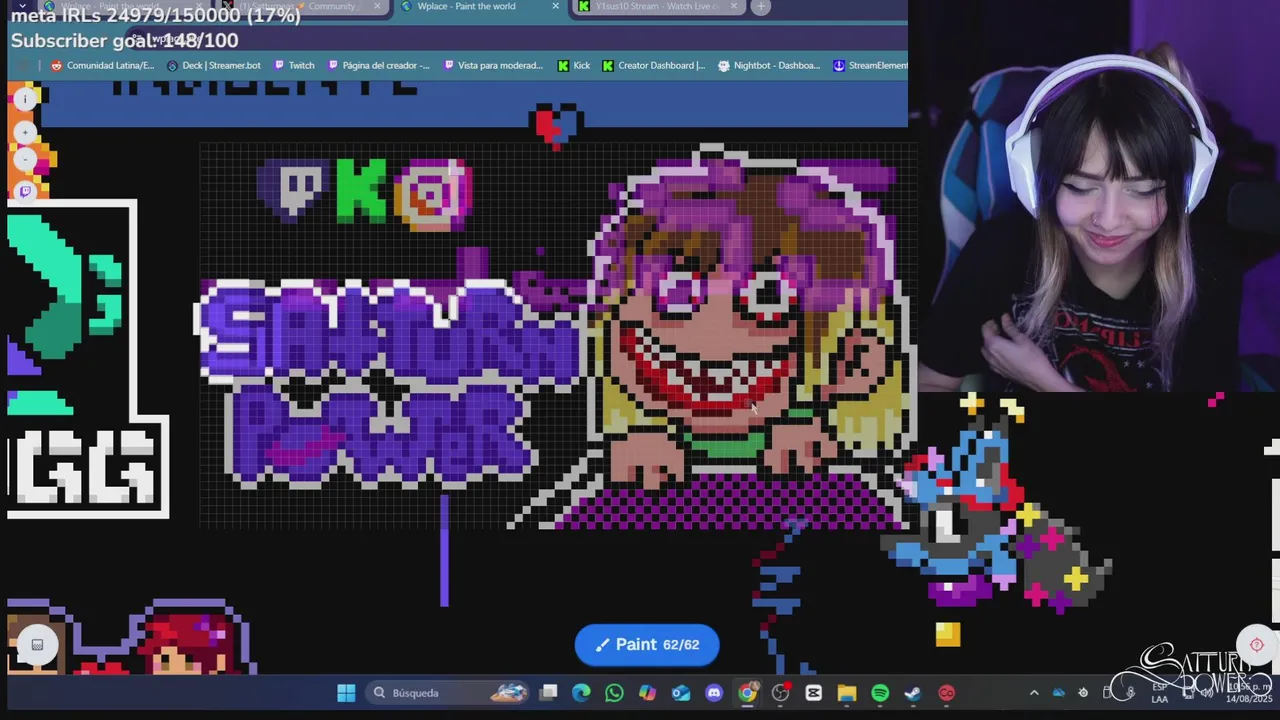Open Deck | Streamer.bot bookmark

coord(213,66)
